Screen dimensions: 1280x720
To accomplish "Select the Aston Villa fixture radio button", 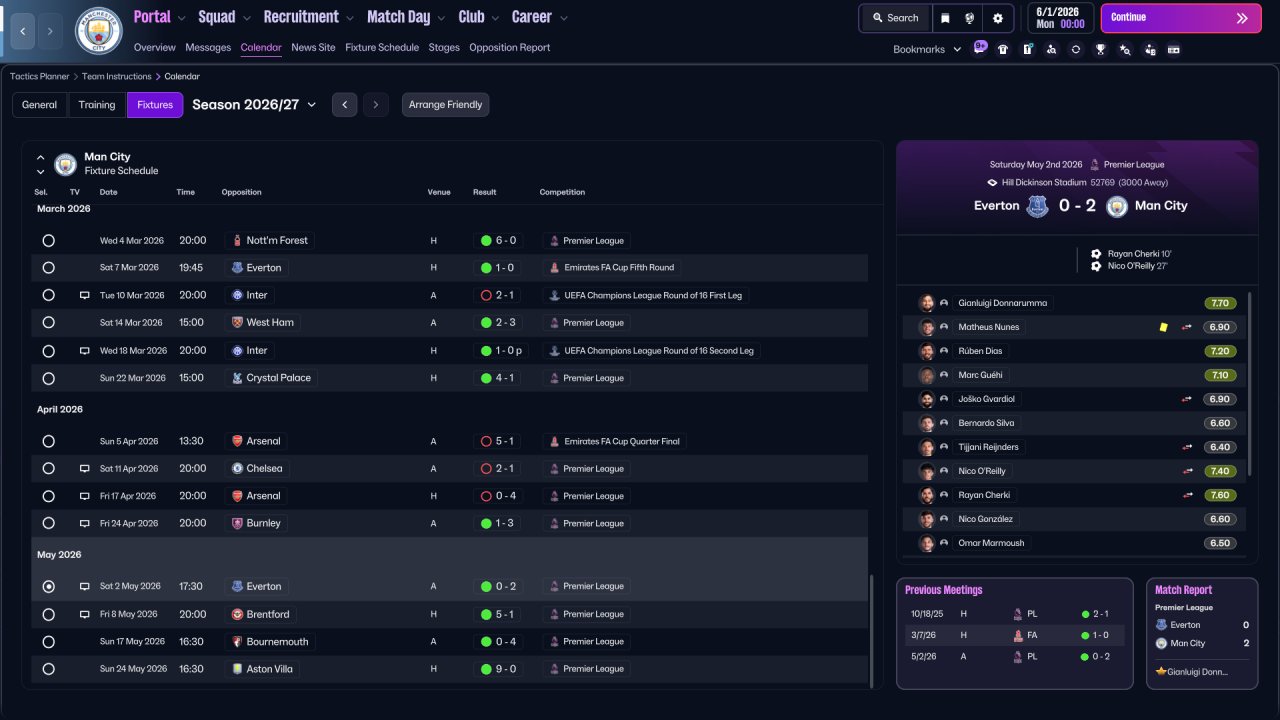I will coord(48,669).
